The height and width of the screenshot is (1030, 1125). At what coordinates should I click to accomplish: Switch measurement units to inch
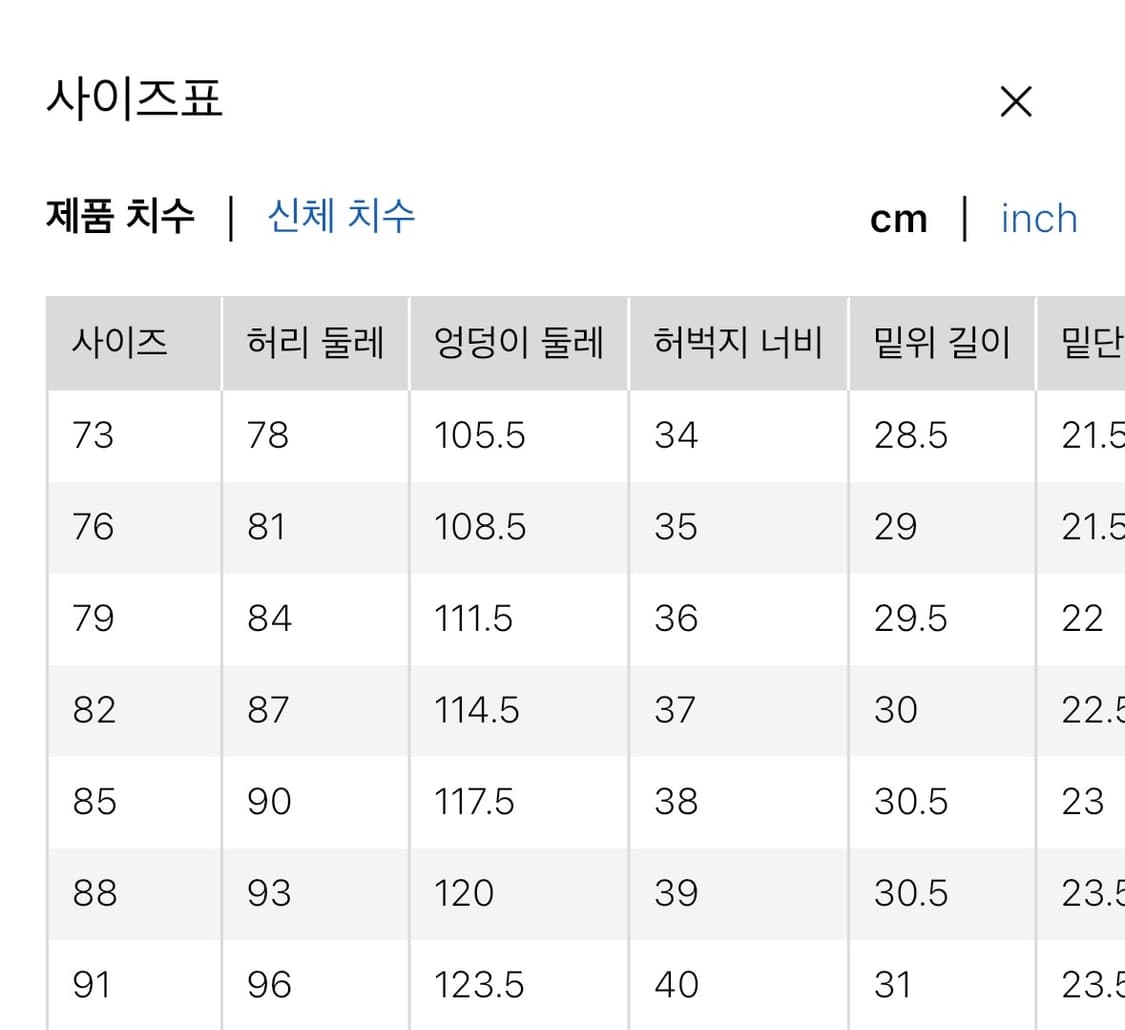[x=1038, y=218]
